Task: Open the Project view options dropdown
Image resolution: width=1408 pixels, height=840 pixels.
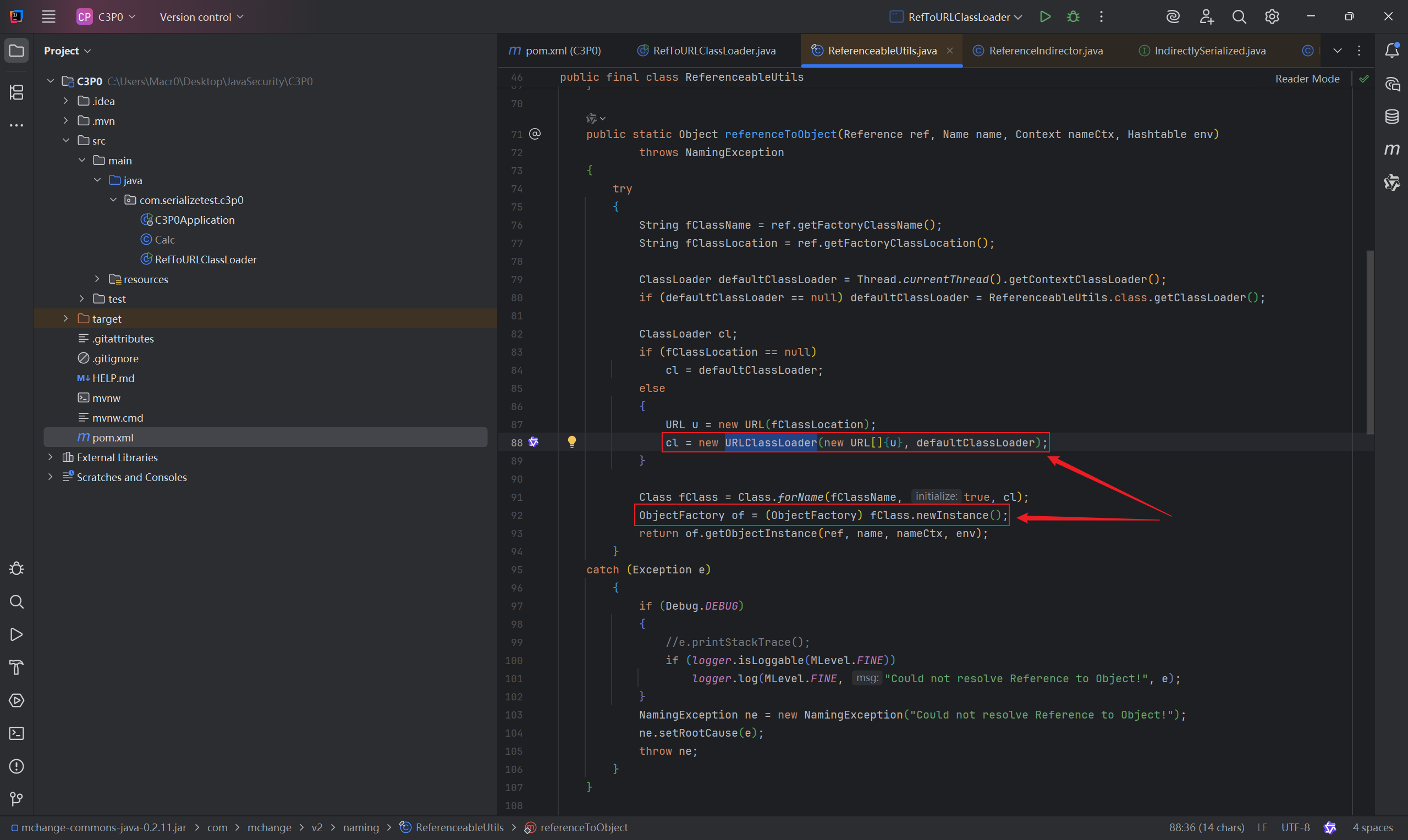Action: [67, 51]
